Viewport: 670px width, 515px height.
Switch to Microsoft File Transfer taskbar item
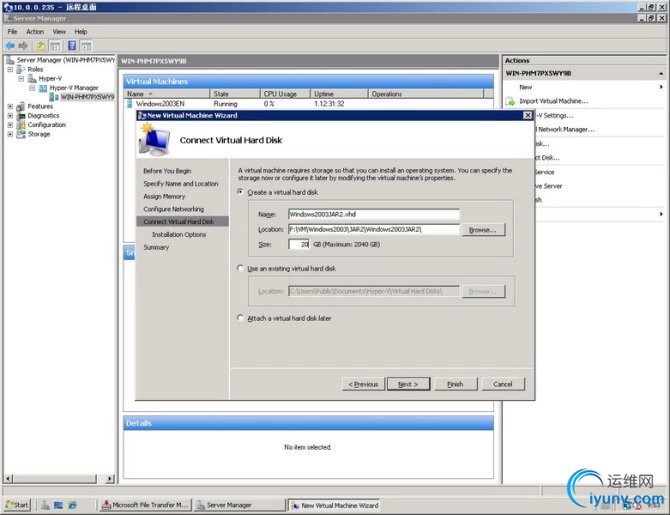tap(146, 505)
